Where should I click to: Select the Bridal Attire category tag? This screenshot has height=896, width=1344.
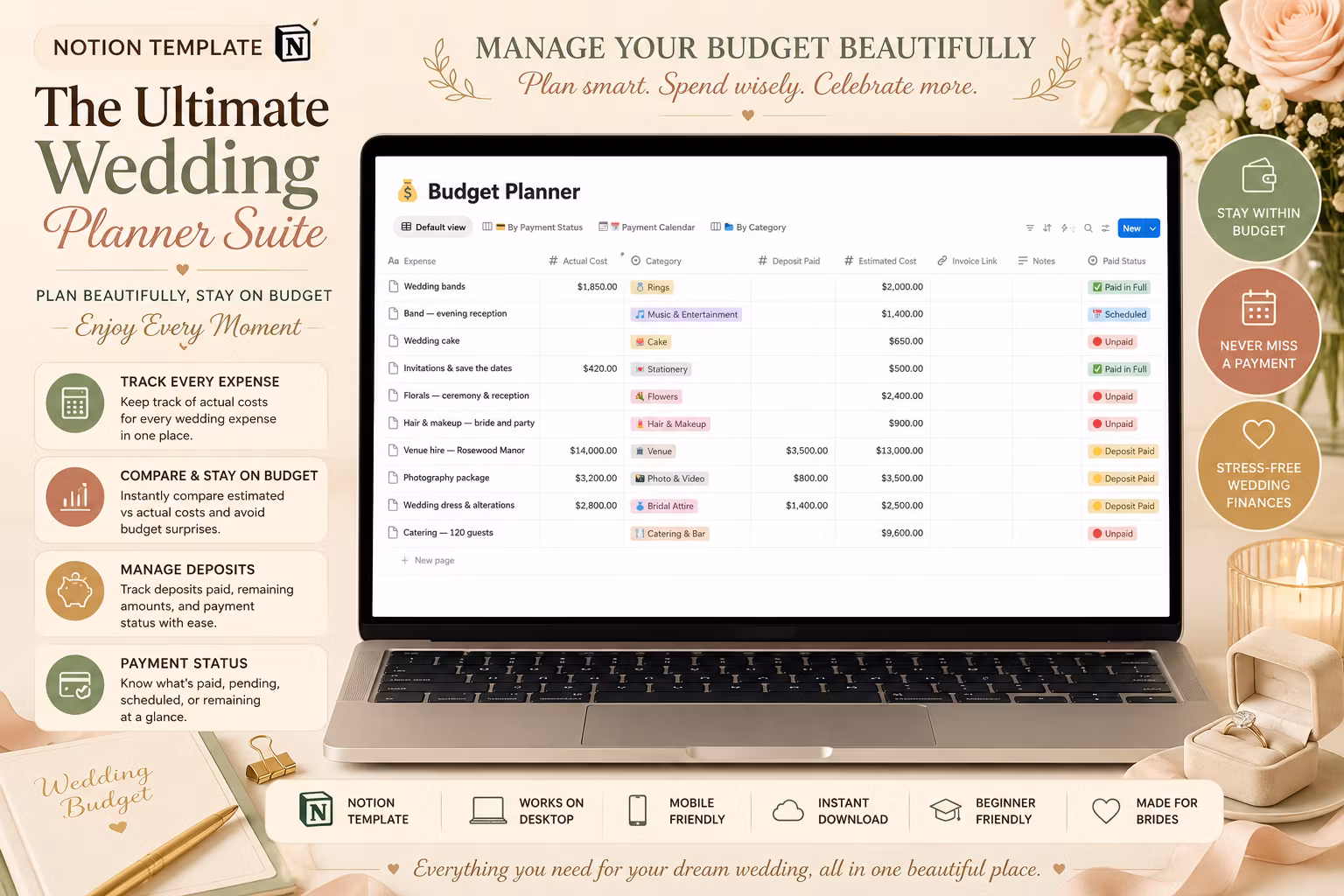pos(665,506)
